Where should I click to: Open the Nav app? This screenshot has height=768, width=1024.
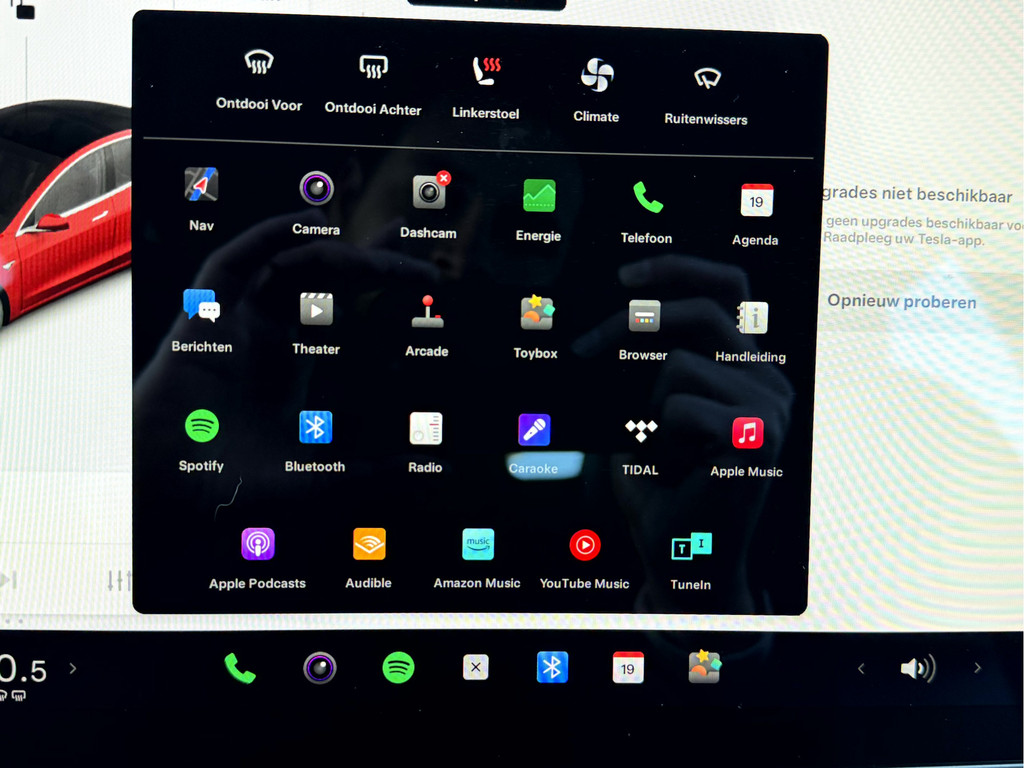click(201, 184)
